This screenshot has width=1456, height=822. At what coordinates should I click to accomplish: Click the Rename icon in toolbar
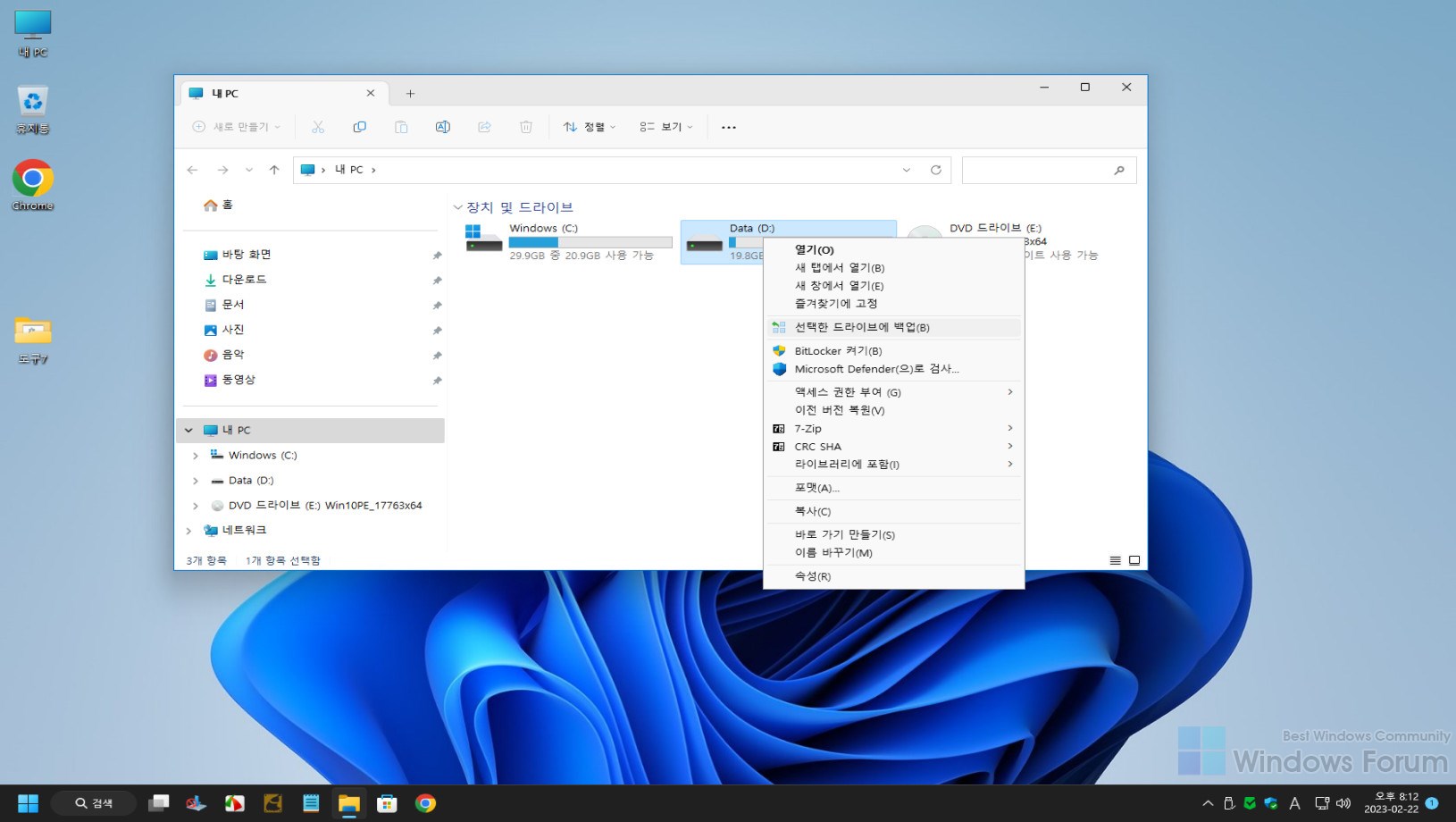click(442, 127)
